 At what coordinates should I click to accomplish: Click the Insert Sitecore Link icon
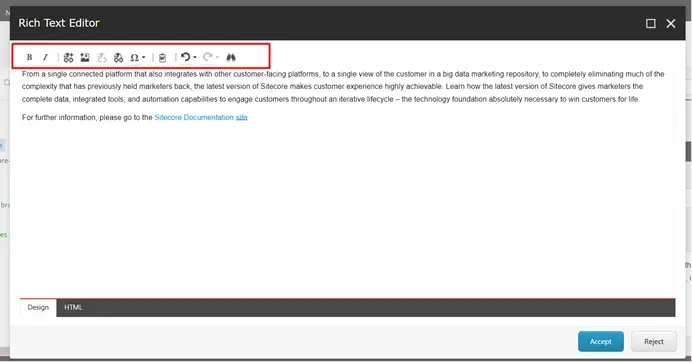coord(68,57)
